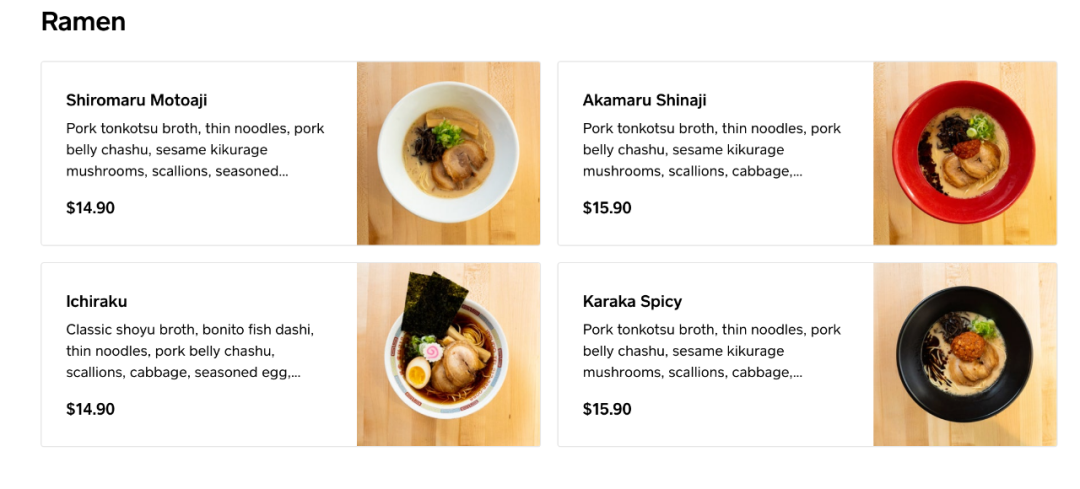
Task: Open the Akamaru Shinaji red bowl photo
Action: coord(965,153)
